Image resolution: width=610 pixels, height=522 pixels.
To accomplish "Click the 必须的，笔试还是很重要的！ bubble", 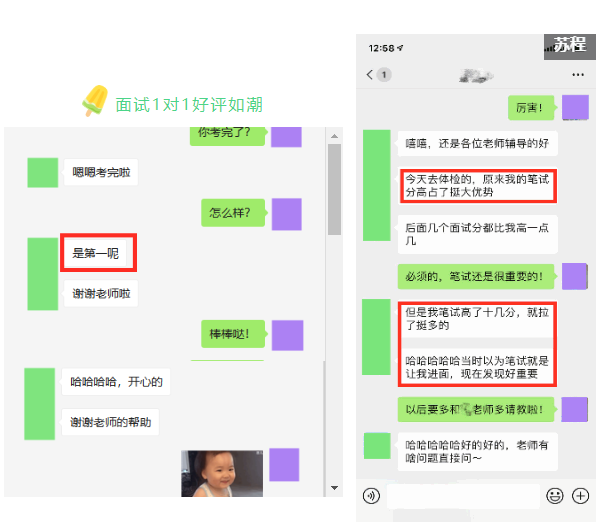I will (x=473, y=276).
